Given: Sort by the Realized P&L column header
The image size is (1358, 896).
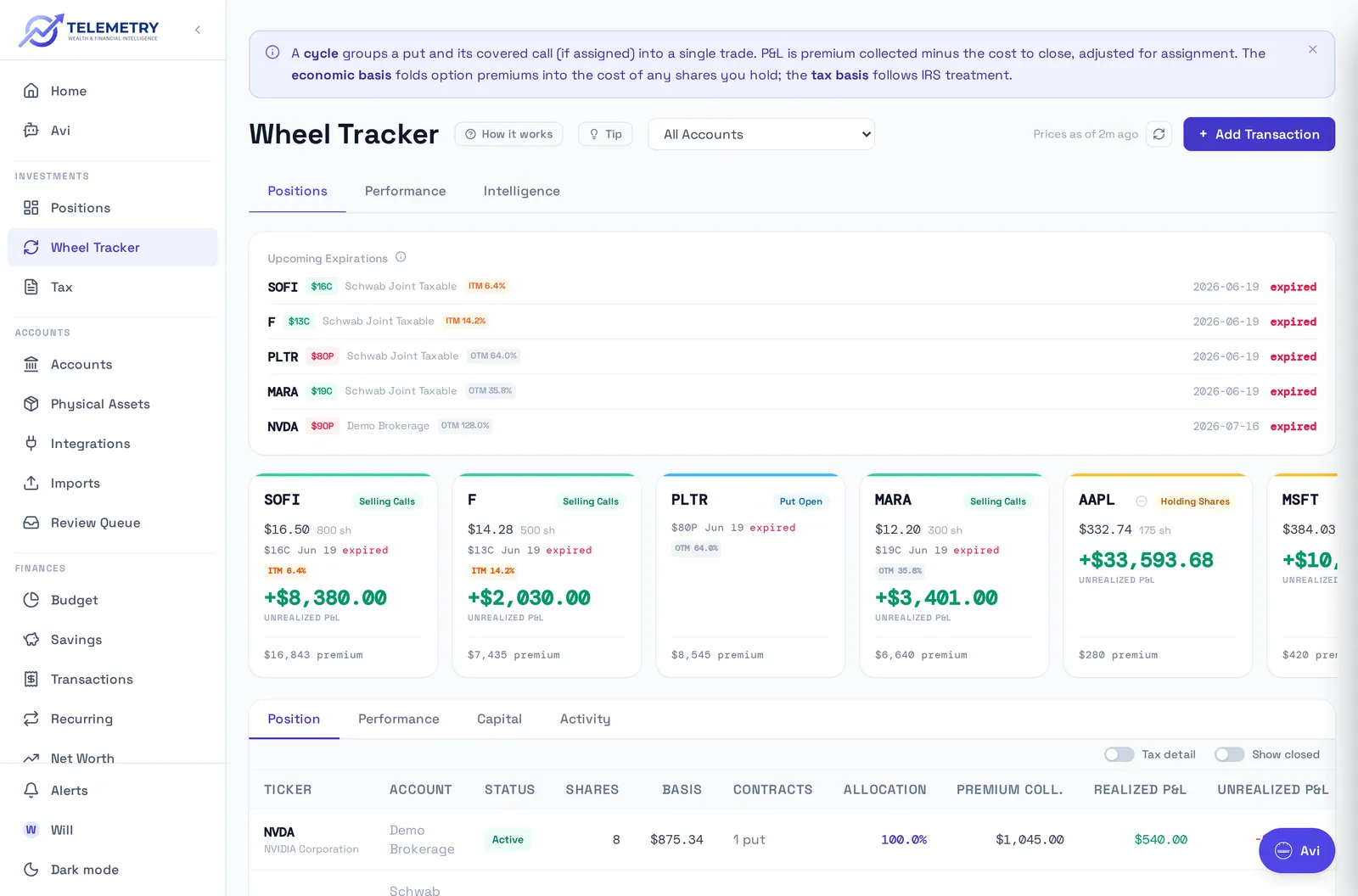Looking at the screenshot, I should 1140,790.
